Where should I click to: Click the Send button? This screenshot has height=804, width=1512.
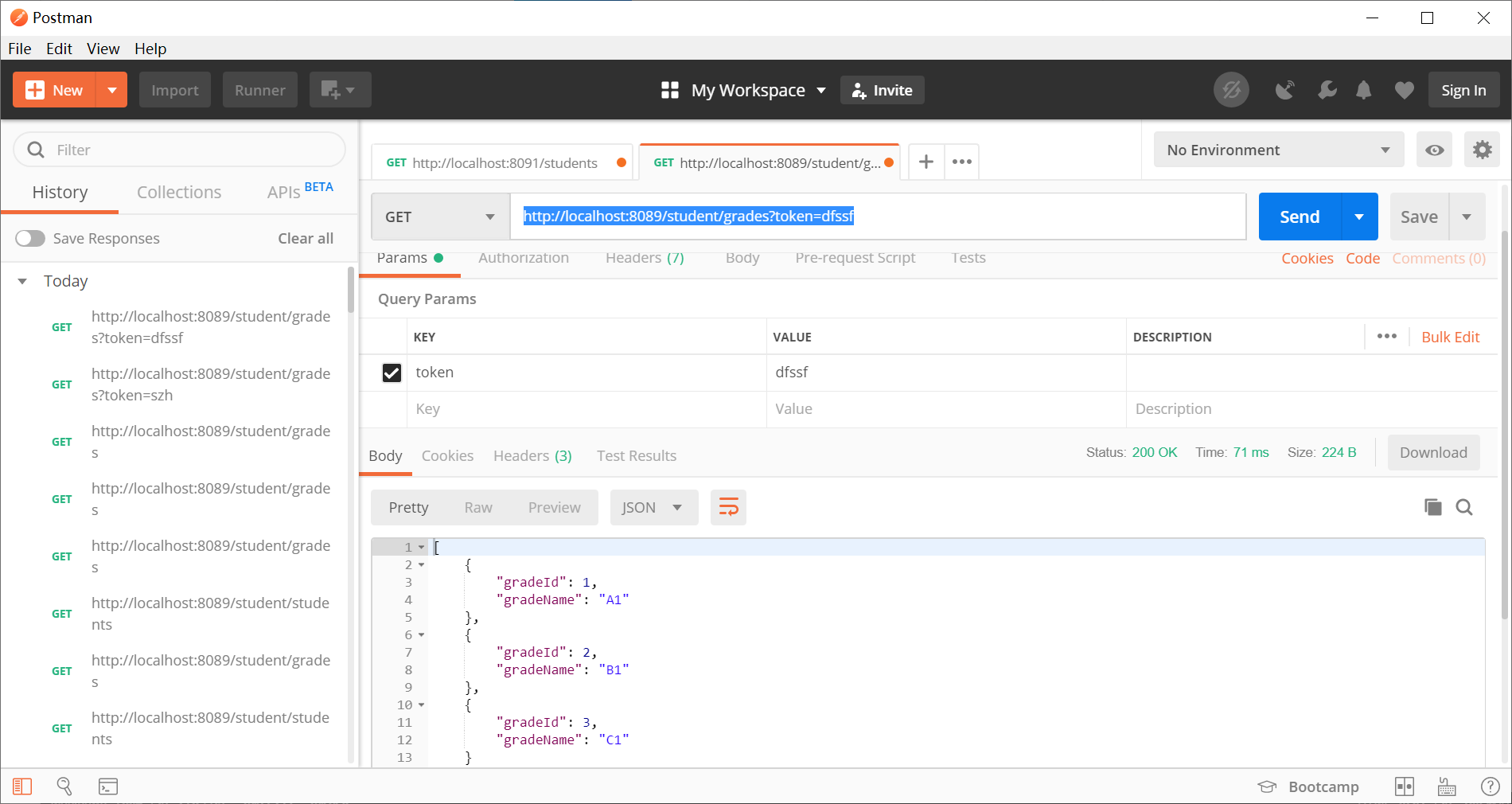click(x=1300, y=217)
